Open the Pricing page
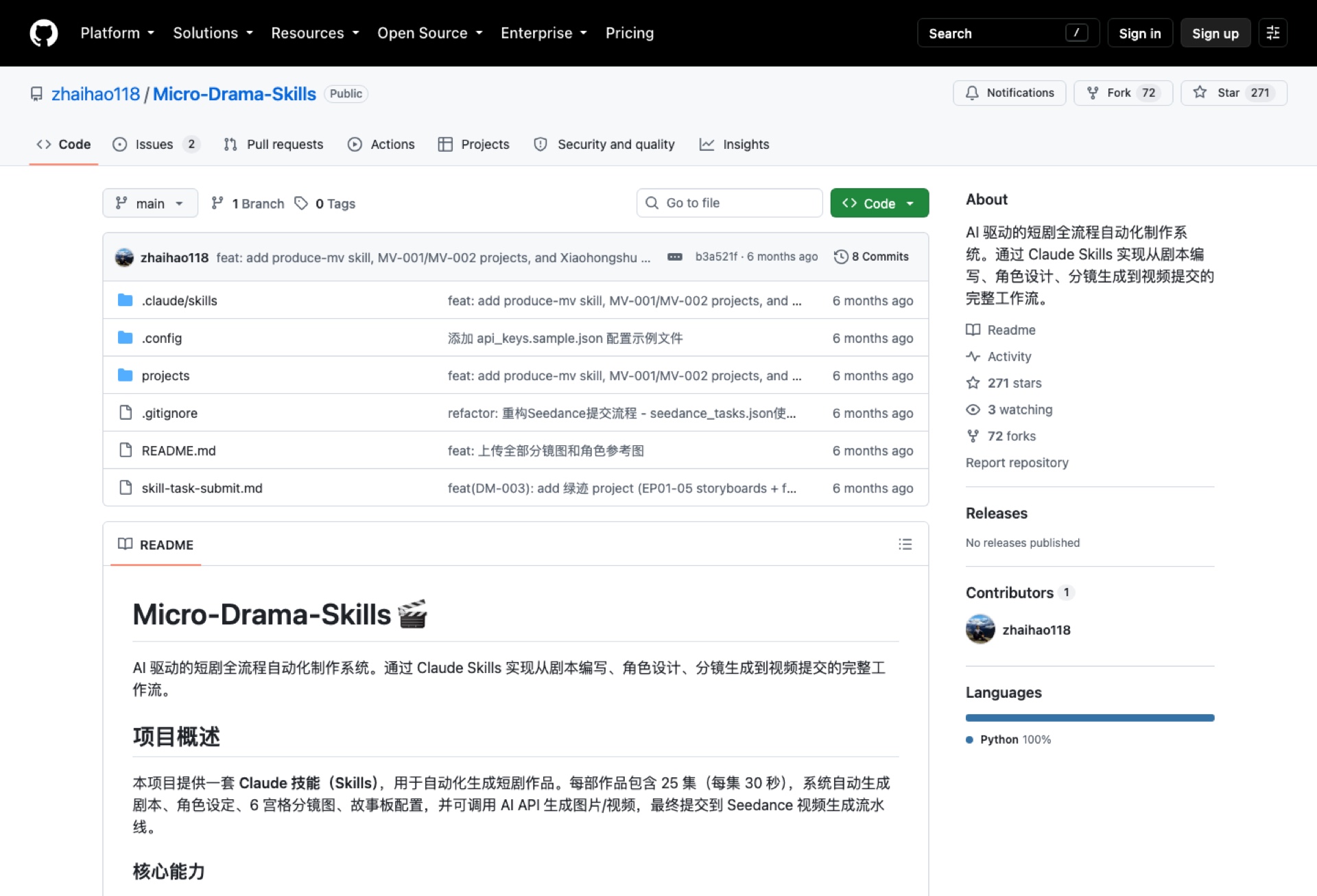The height and width of the screenshot is (896, 1317). [630, 33]
